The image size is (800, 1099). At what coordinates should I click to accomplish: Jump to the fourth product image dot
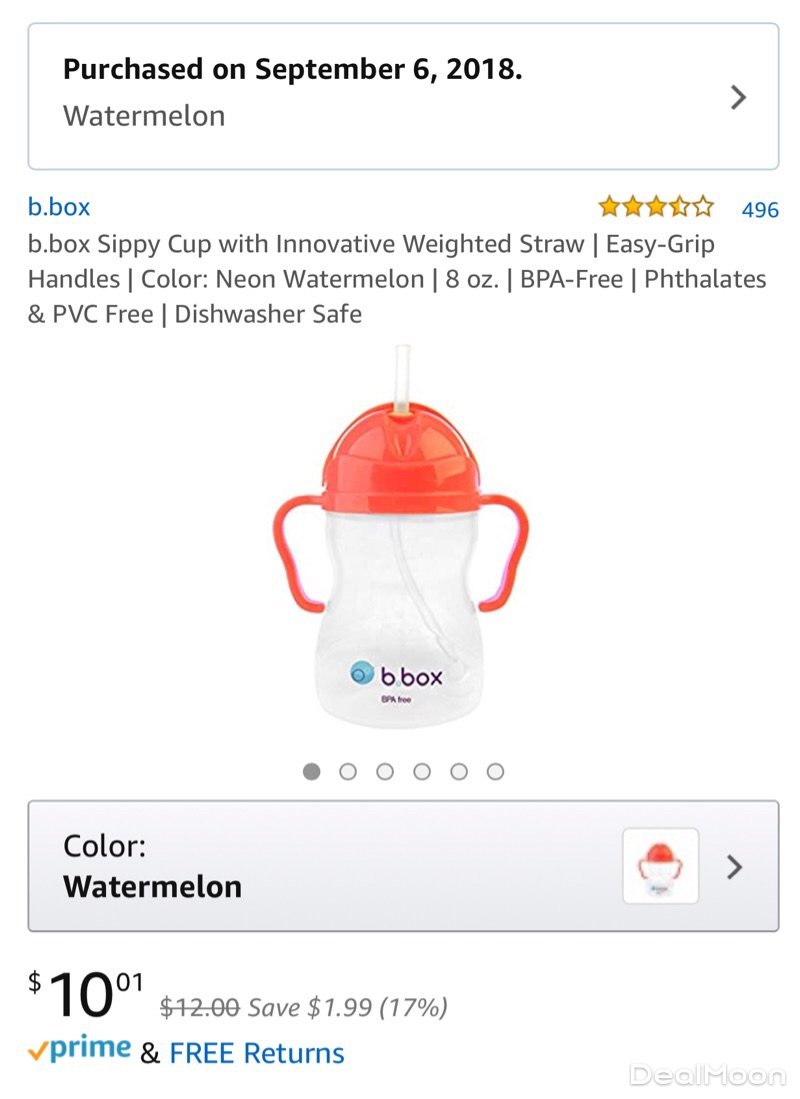tap(422, 772)
